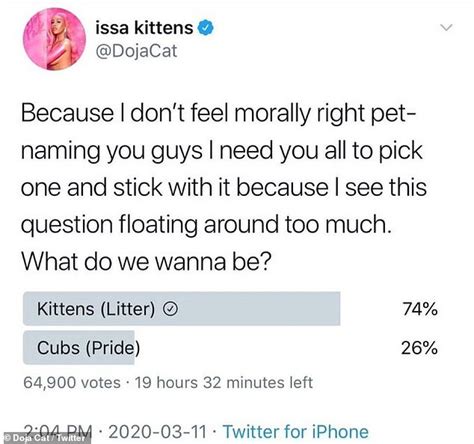Click the verified blue checkmark badge
The image size is (474, 444).
[206, 28]
